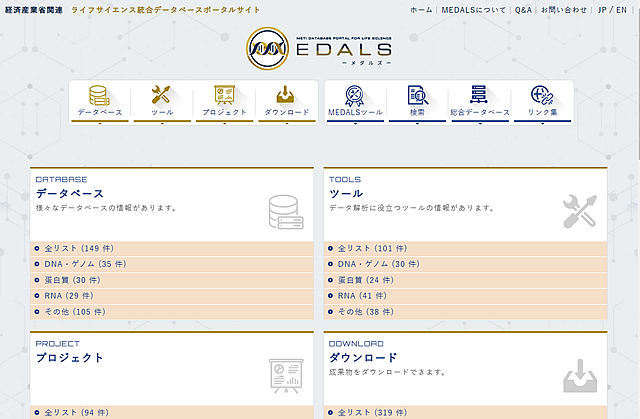Open the Q&A page
This screenshot has height=419, width=640.
tap(523, 10)
